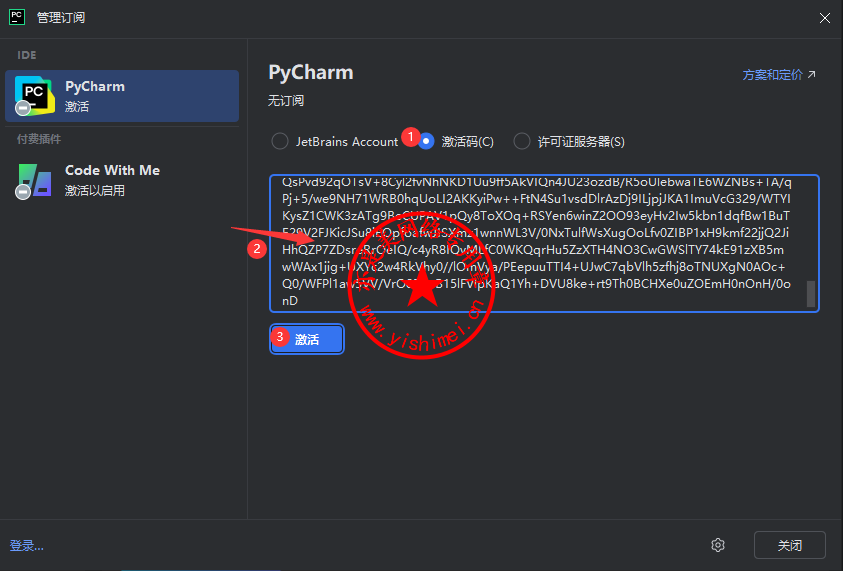Click the 关闭 button at bottom right

coord(789,545)
